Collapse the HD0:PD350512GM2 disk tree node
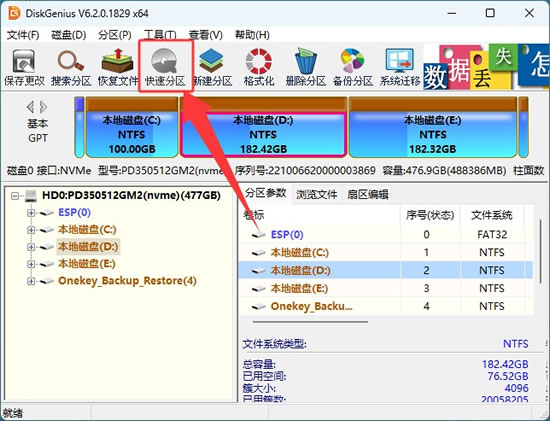 [15, 195]
